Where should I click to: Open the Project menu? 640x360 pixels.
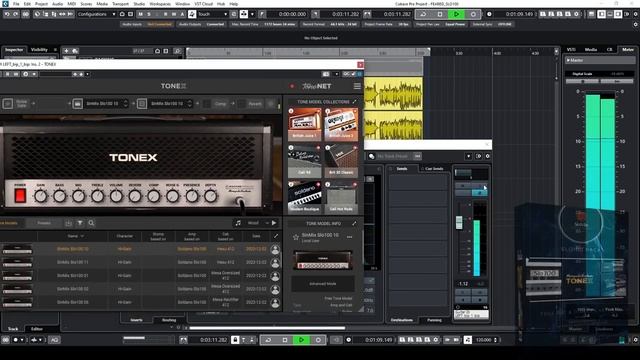coord(41,4)
